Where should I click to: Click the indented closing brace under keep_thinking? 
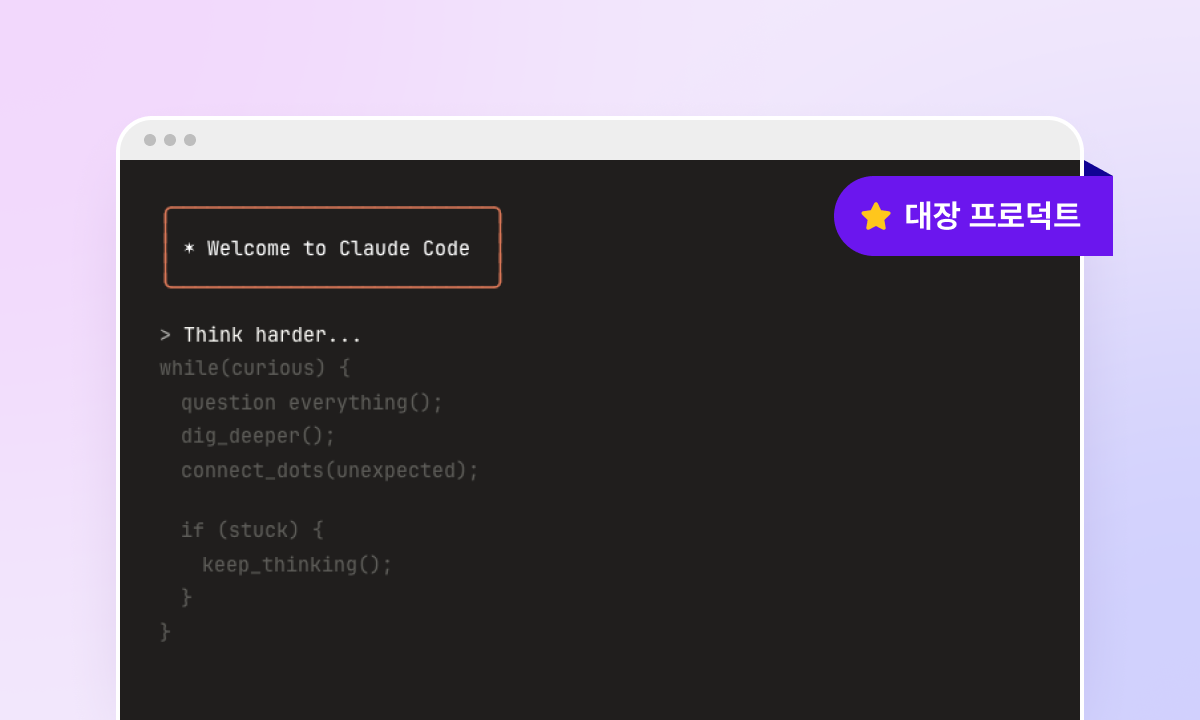[186, 598]
